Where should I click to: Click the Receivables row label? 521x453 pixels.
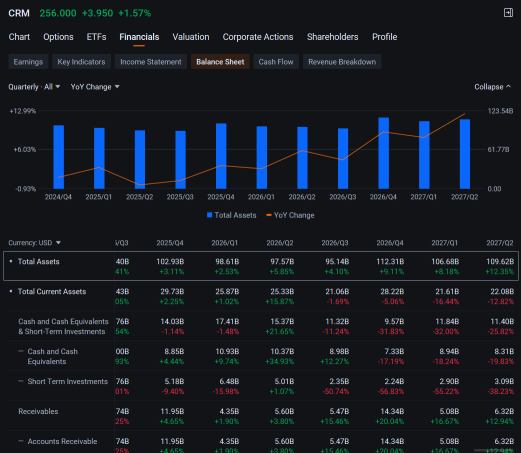tap(38, 412)
